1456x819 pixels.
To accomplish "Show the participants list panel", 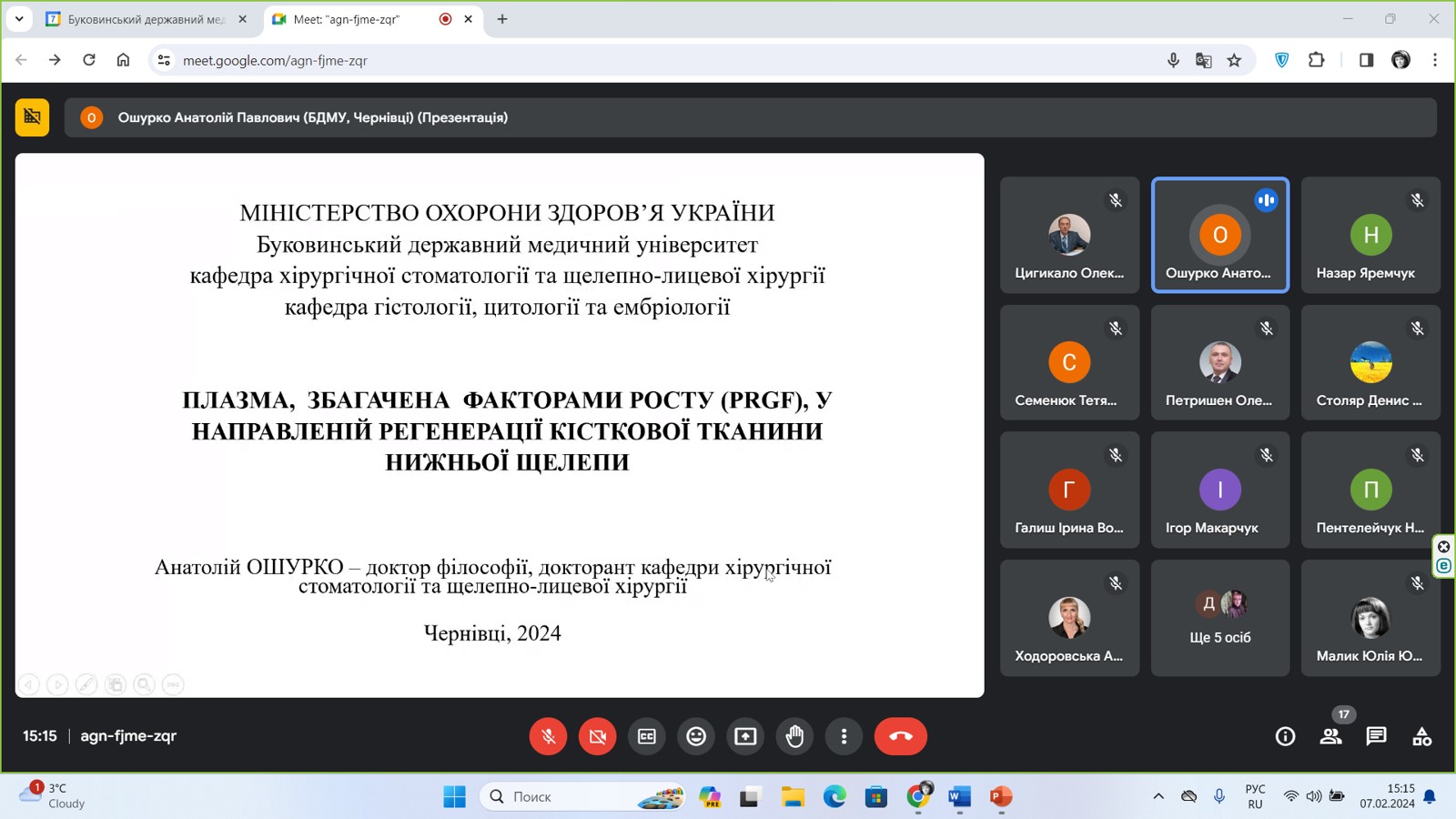I will pos(1330,736).
